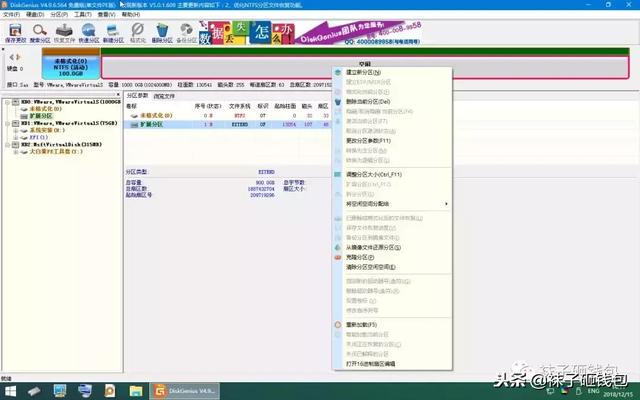
Task: Collapse the HD0 VMware disk tree node
Action: pyautogui.click(x=7, y=102)
